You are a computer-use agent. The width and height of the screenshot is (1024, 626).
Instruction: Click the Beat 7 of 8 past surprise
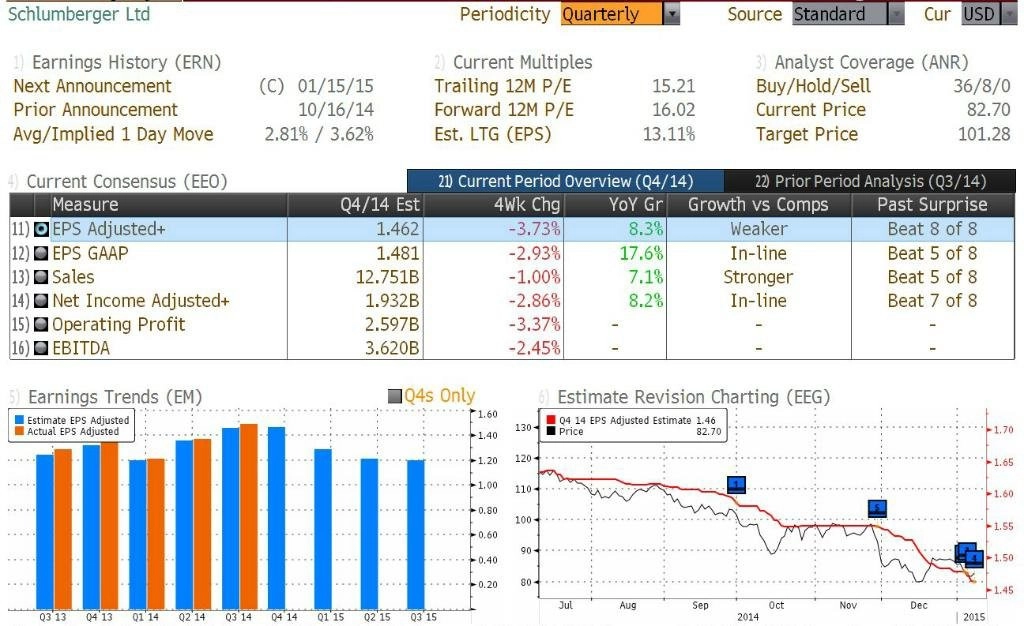tap(933, 301)
